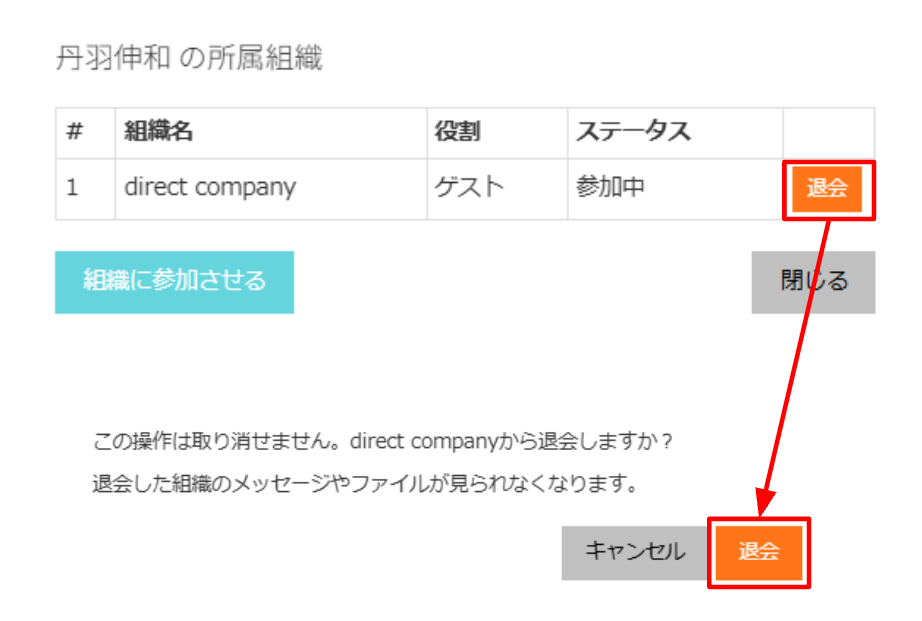
Task: Click the 丹羽伸和 name in the heading
Action: (x=113, y=58)
